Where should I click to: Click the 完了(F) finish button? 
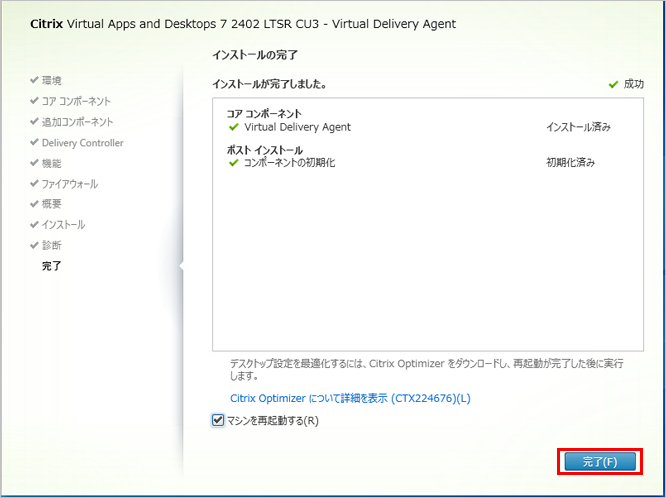click(x=598, y=461)
